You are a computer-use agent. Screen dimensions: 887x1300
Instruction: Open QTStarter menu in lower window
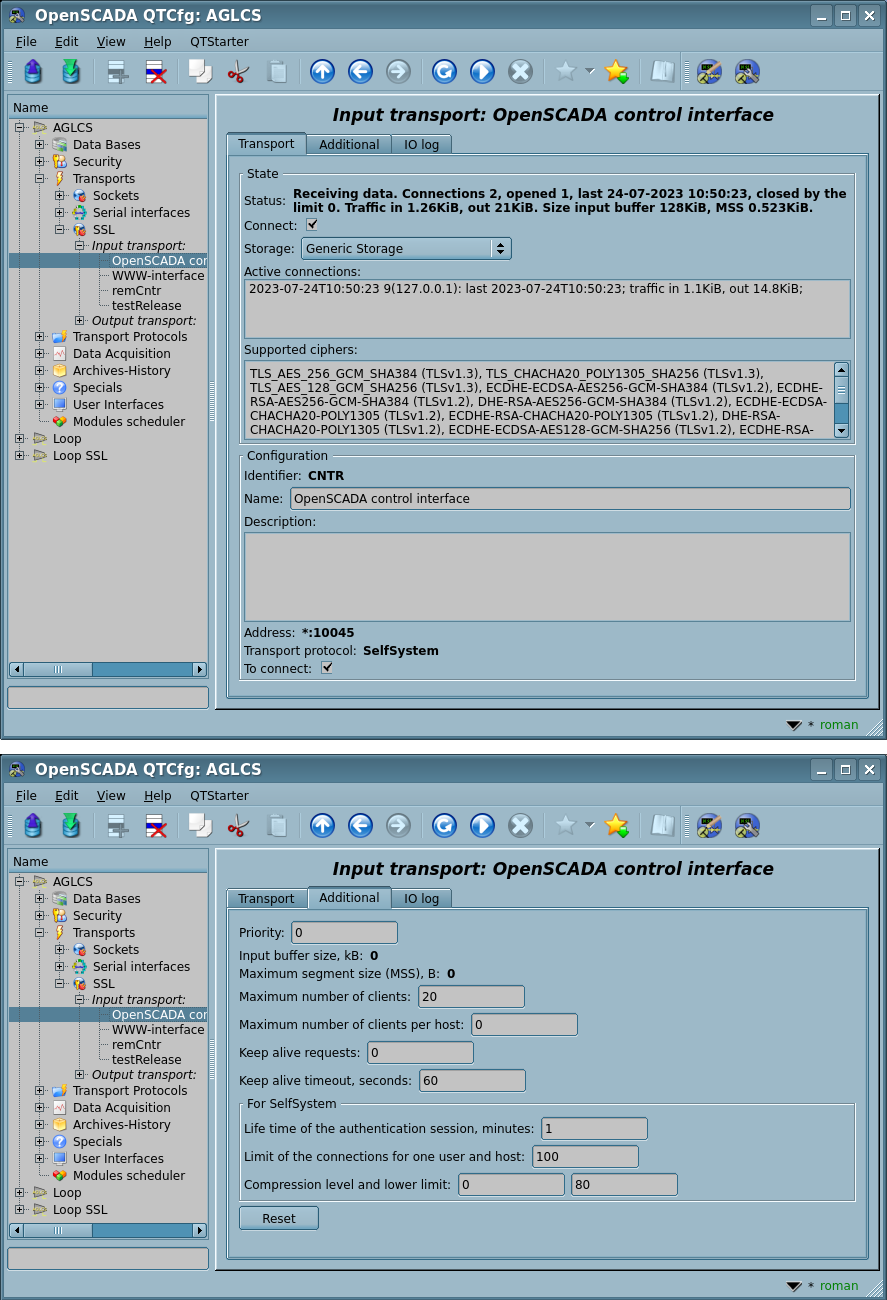pyautogui.click(x=219, y=796)
